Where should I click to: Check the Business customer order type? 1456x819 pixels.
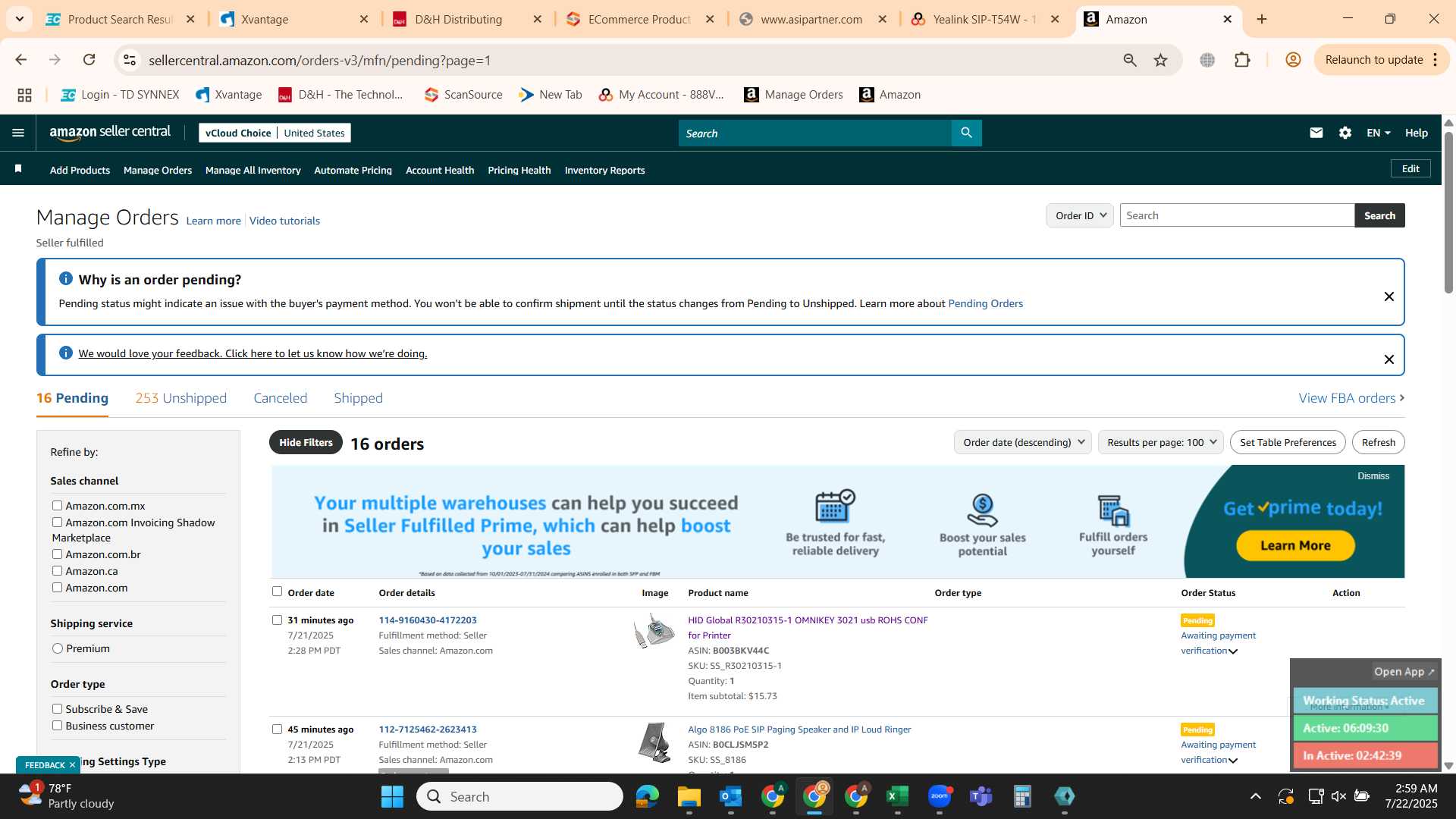57,725
